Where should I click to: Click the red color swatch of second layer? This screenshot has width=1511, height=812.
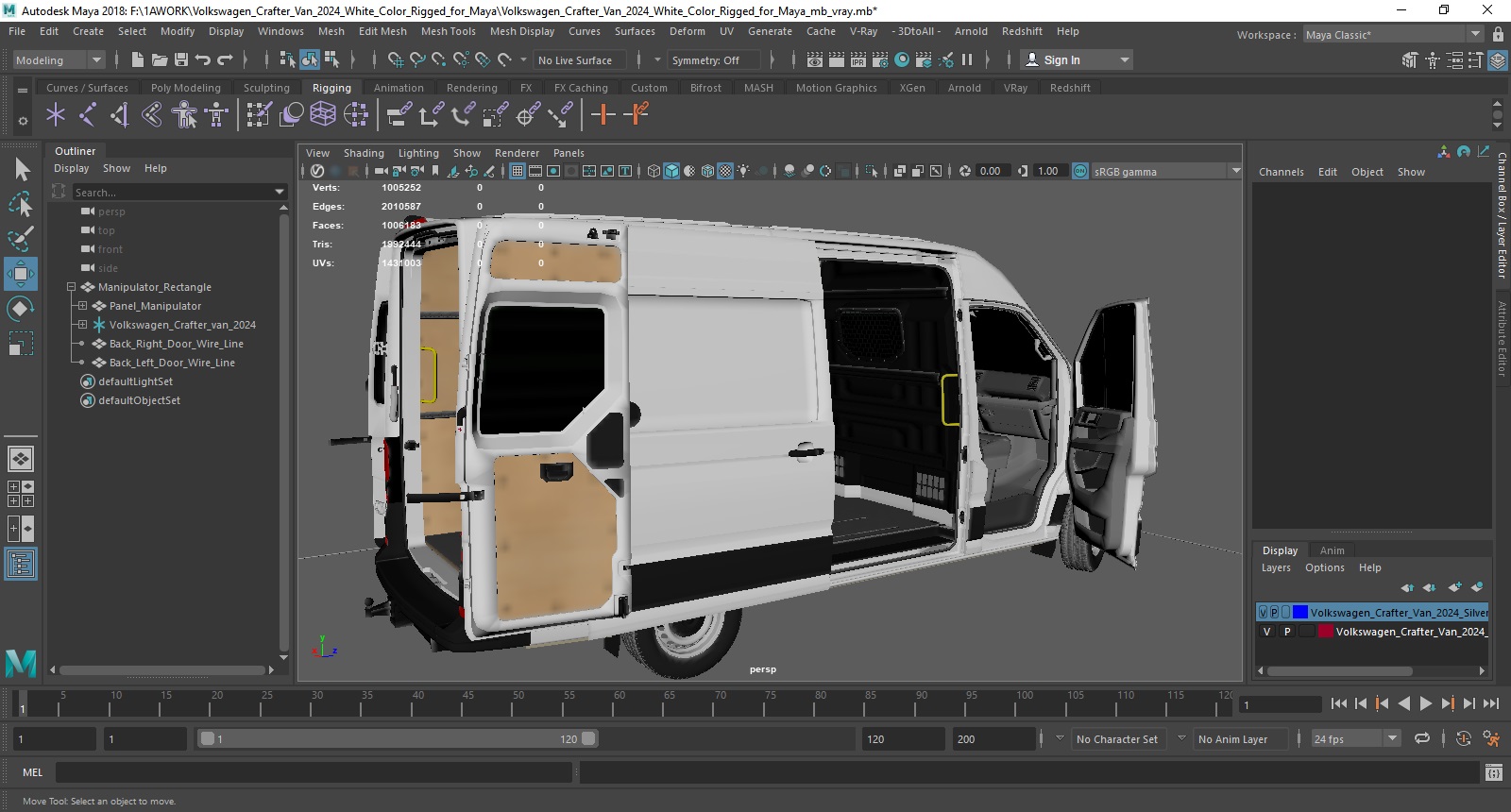pyautogui.click(x=1325, y=632)
